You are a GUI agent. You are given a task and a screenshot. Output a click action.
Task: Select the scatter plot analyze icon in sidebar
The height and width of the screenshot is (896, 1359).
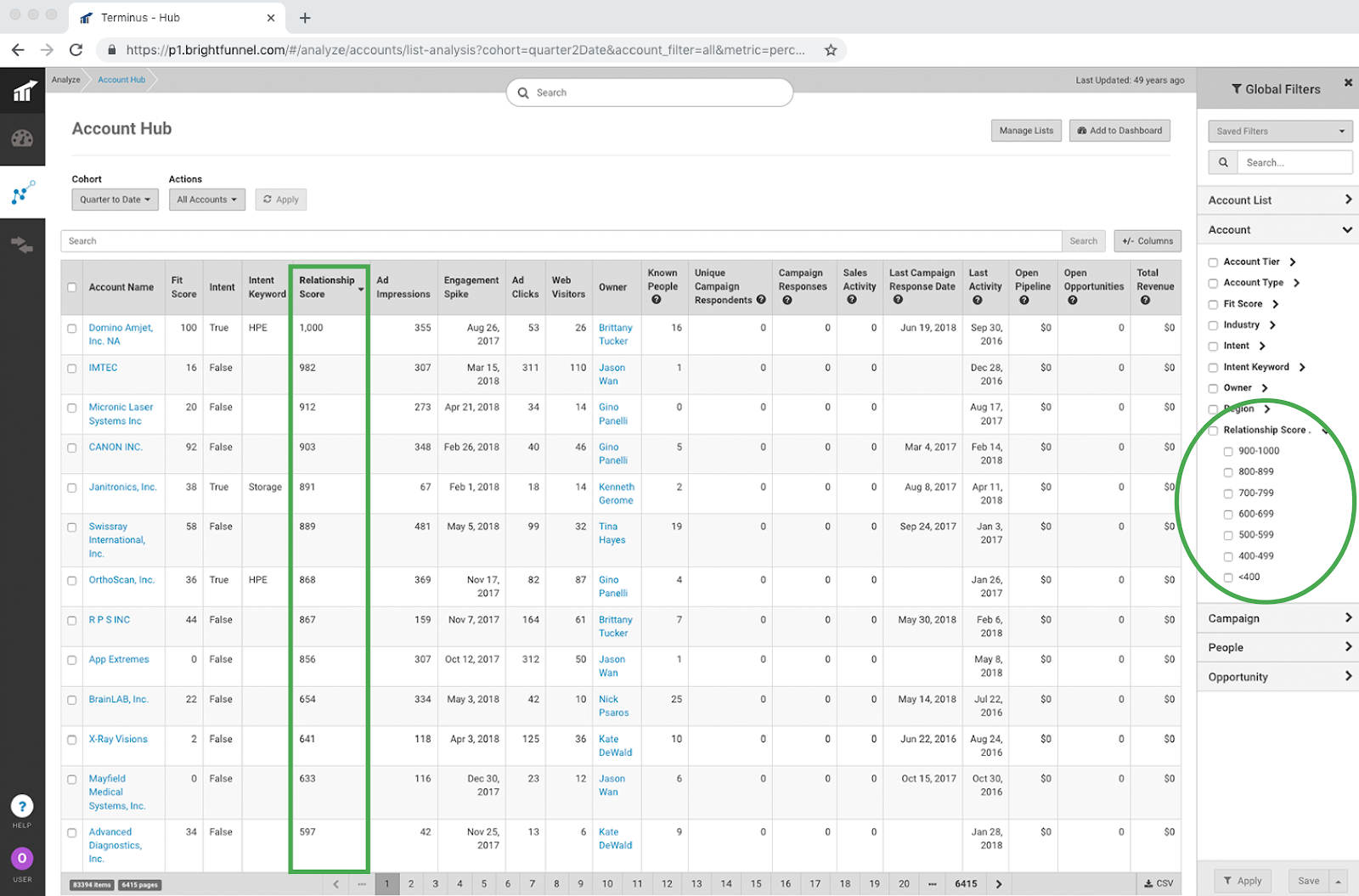coord(23,193)
